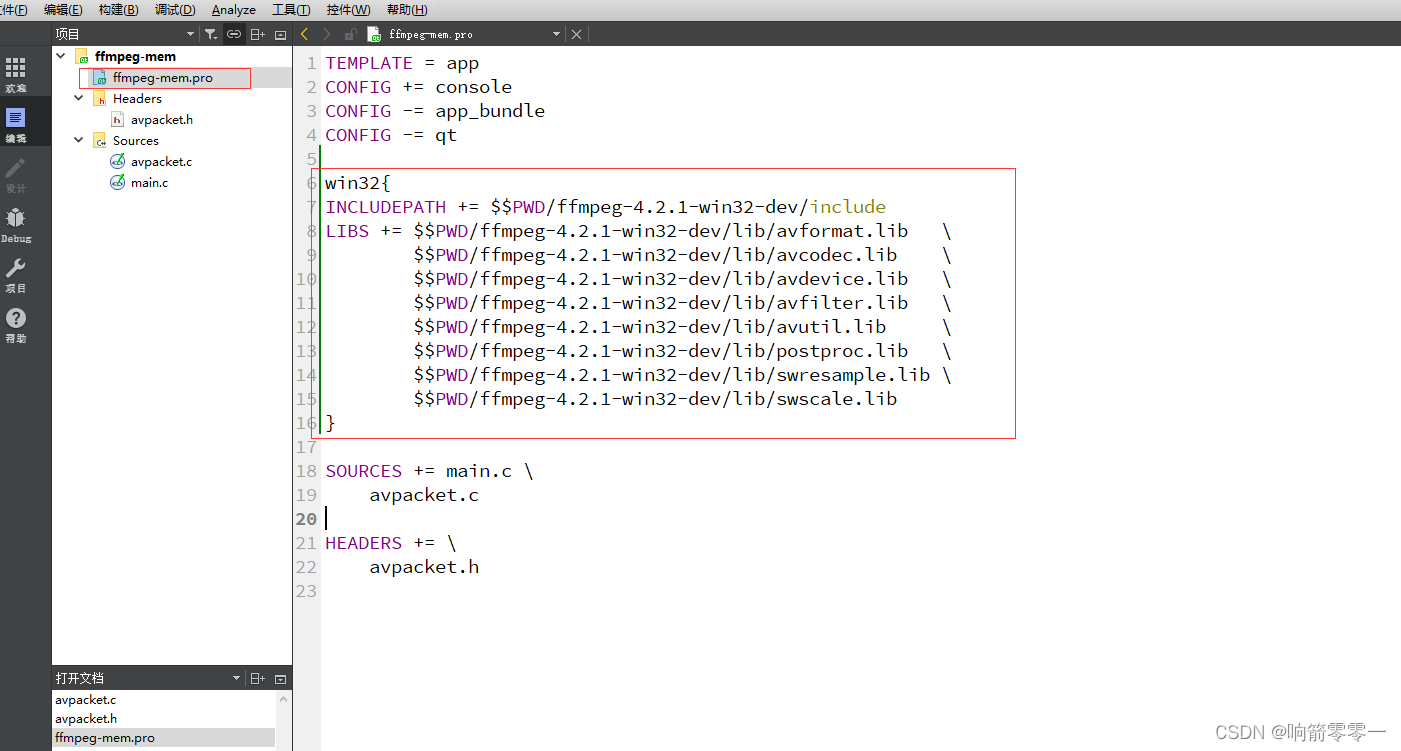The width and height of the screenshot is (1401, 751).
Task: Split the Projects panel view
Action: (x=257, y=34)
